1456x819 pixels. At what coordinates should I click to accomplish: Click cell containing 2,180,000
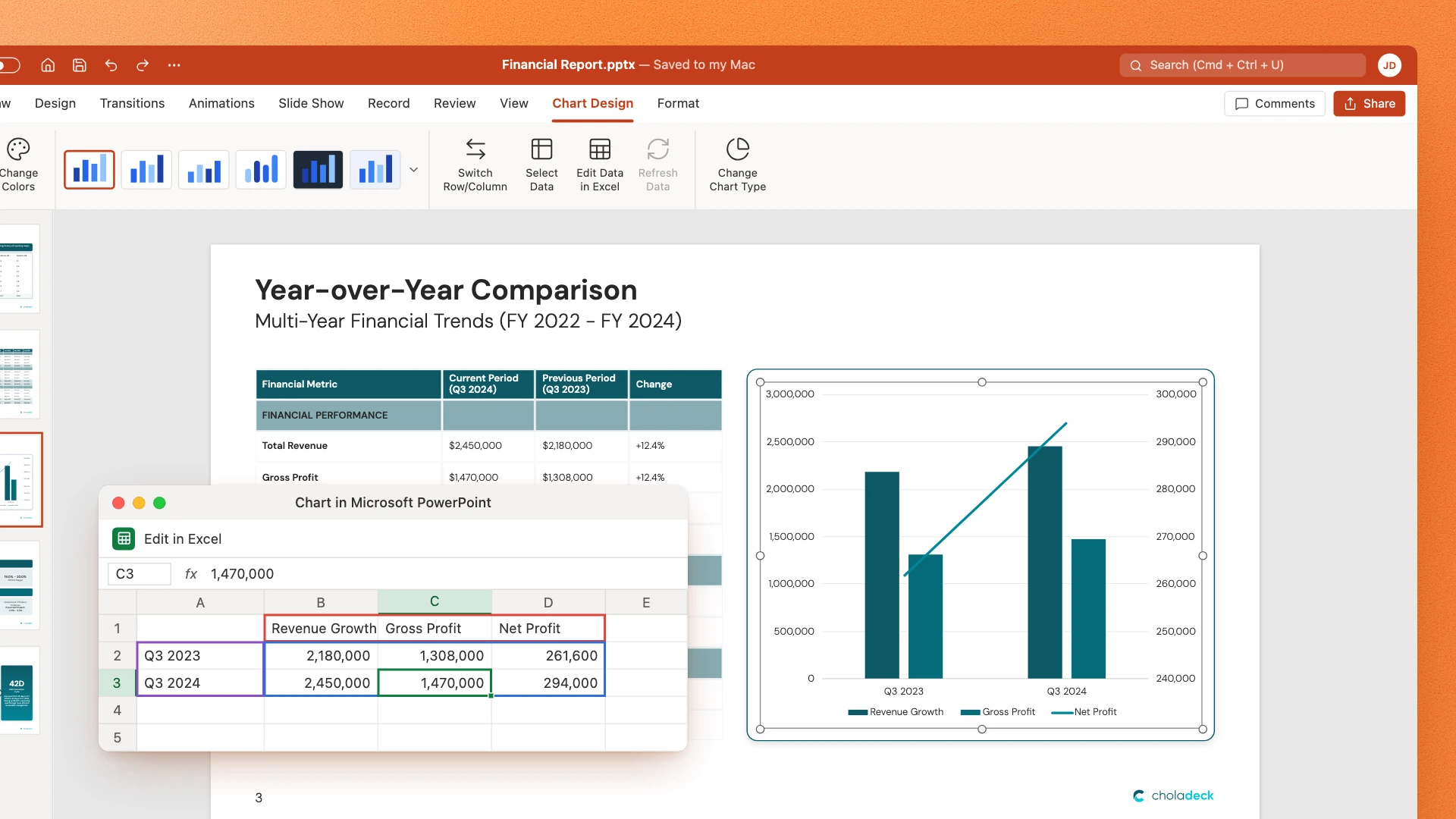click(322, 656)
